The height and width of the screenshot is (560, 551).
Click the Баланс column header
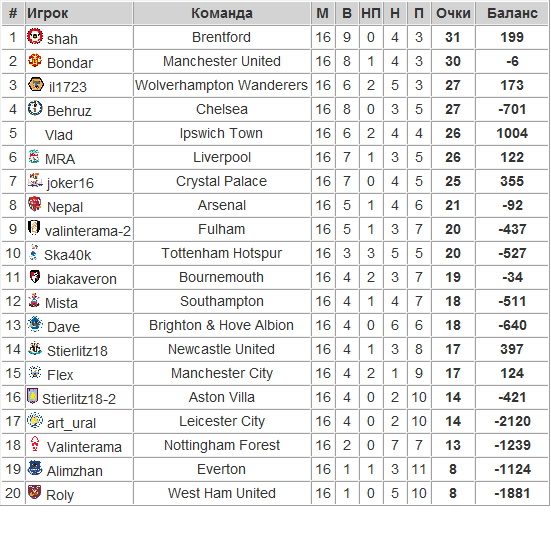[x=512, y=13]
